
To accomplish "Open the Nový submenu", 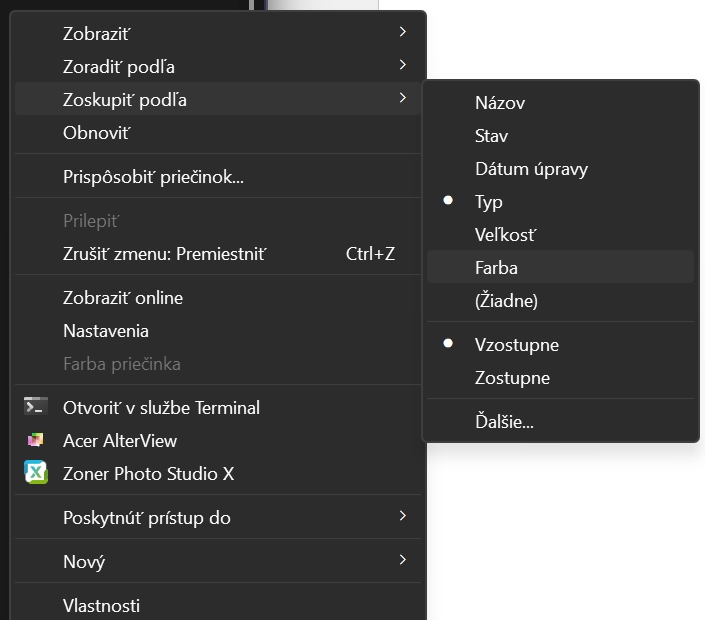I will point(402,560).
